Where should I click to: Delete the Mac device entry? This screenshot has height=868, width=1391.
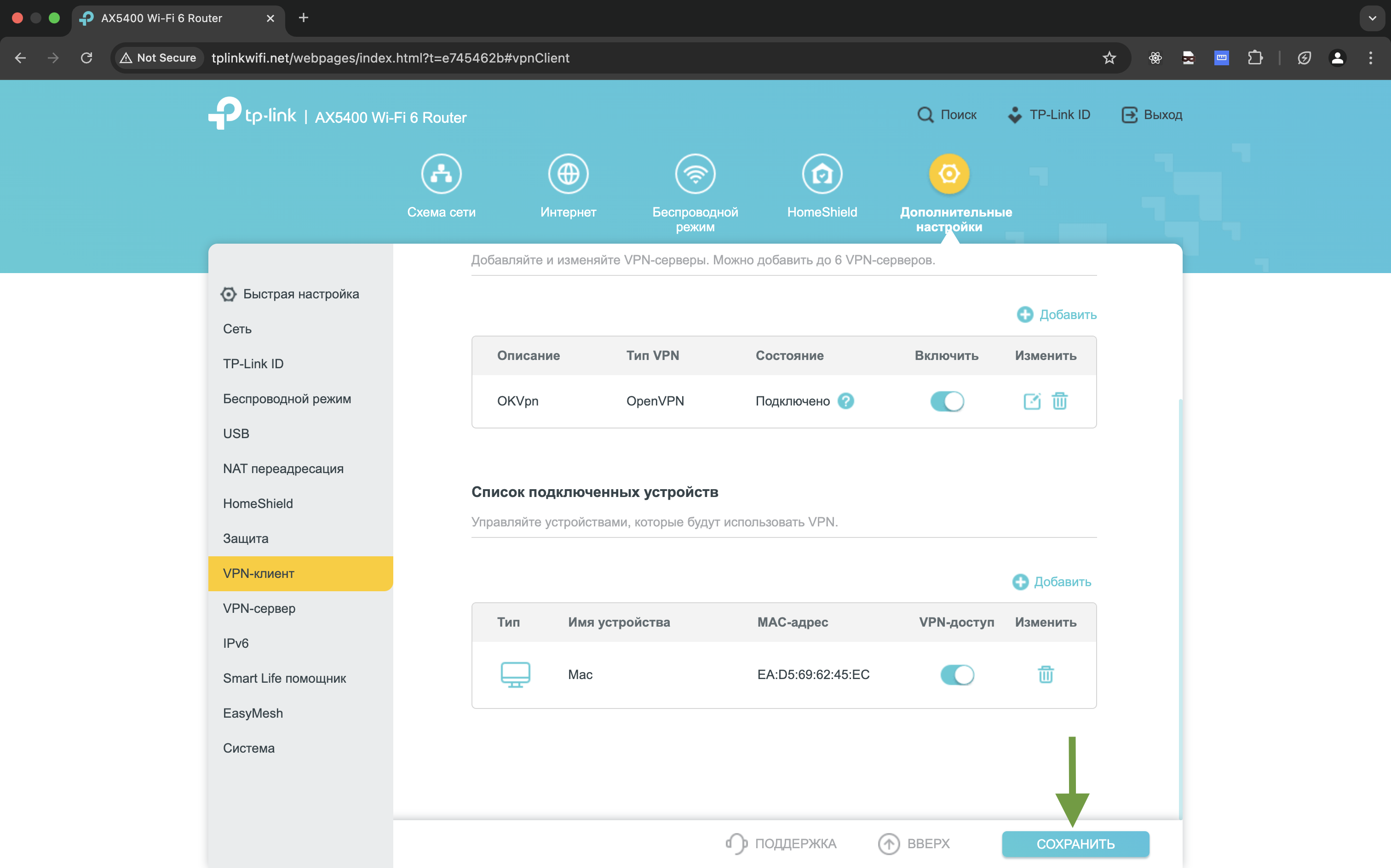1045,674
